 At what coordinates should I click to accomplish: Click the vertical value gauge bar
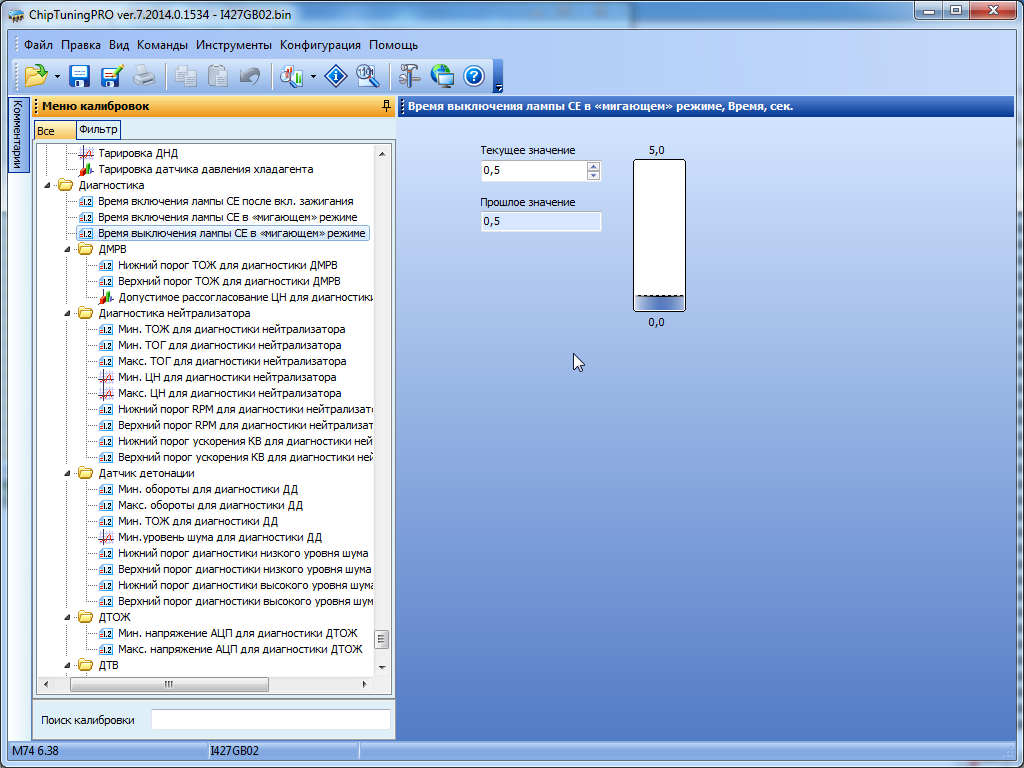tap(659, 235)
